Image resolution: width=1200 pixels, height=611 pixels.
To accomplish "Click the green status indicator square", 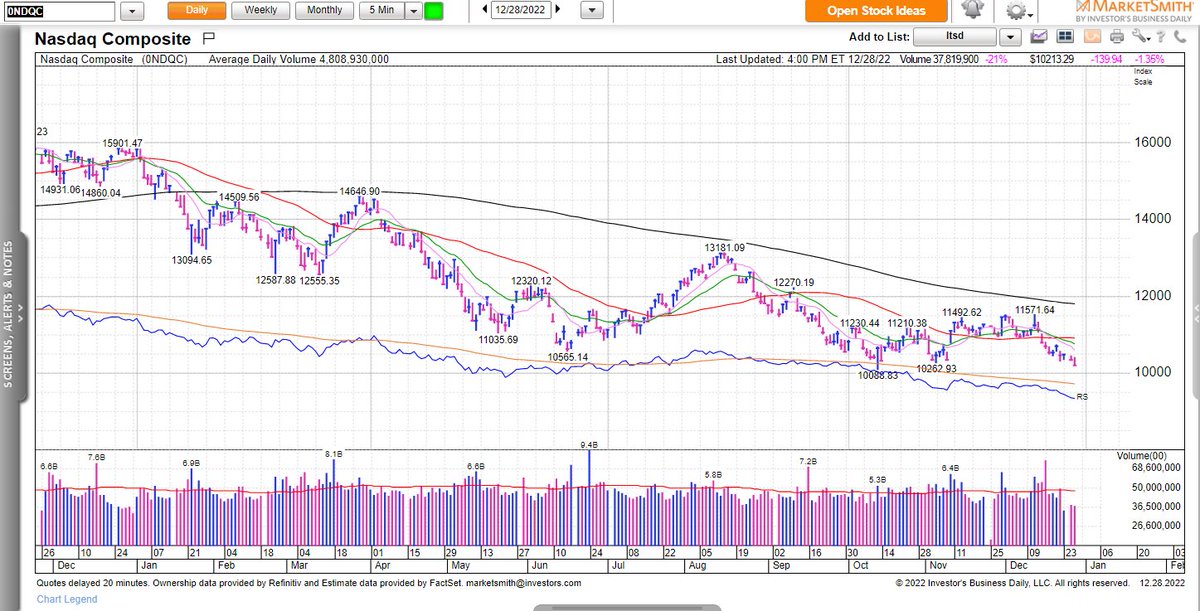I will click(434, 10).
